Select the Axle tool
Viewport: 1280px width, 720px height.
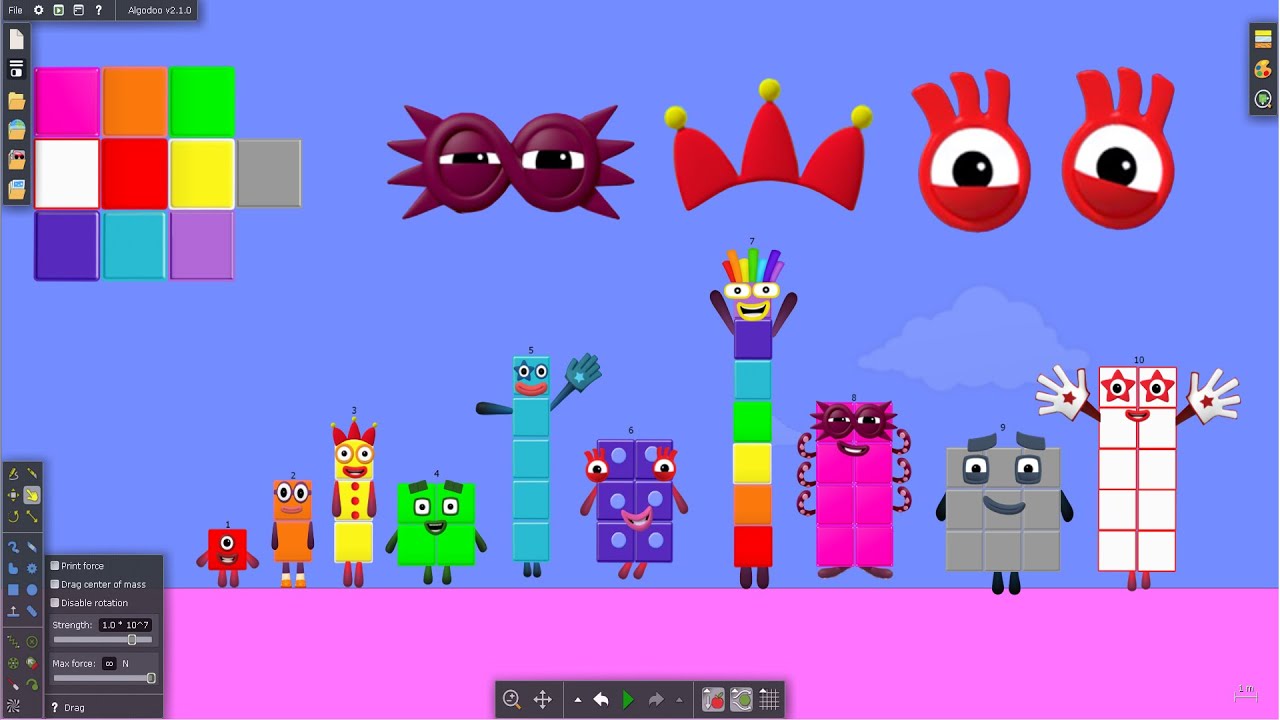(x=13, y=662)
